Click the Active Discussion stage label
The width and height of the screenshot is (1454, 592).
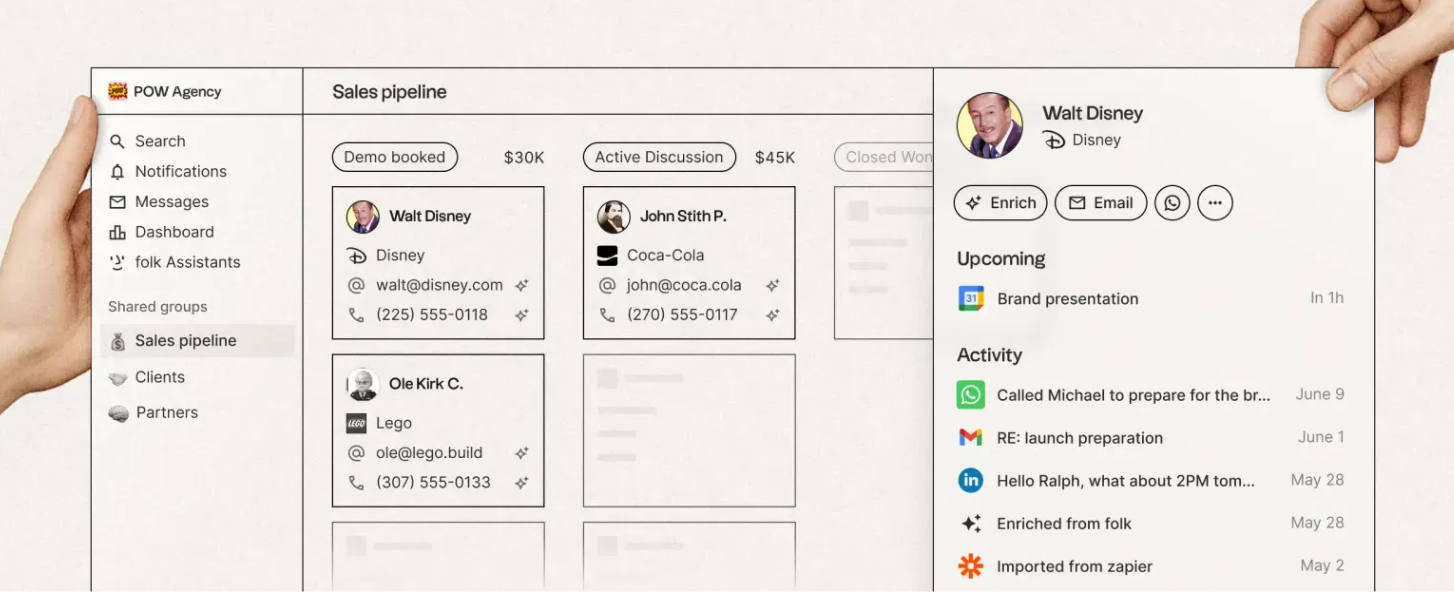(659, 157)
